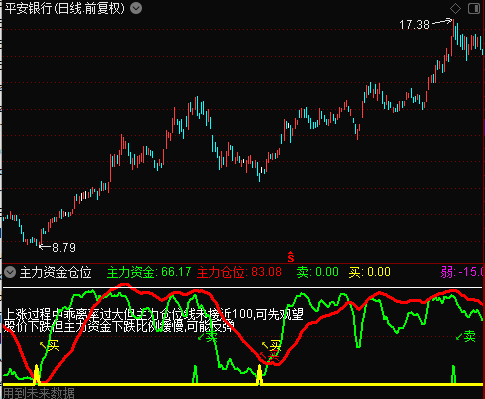This screenshot has width=485, height=399.
Task: Expand the 主力资金仓位 indicator dropdown
Action: pos(10,272)
